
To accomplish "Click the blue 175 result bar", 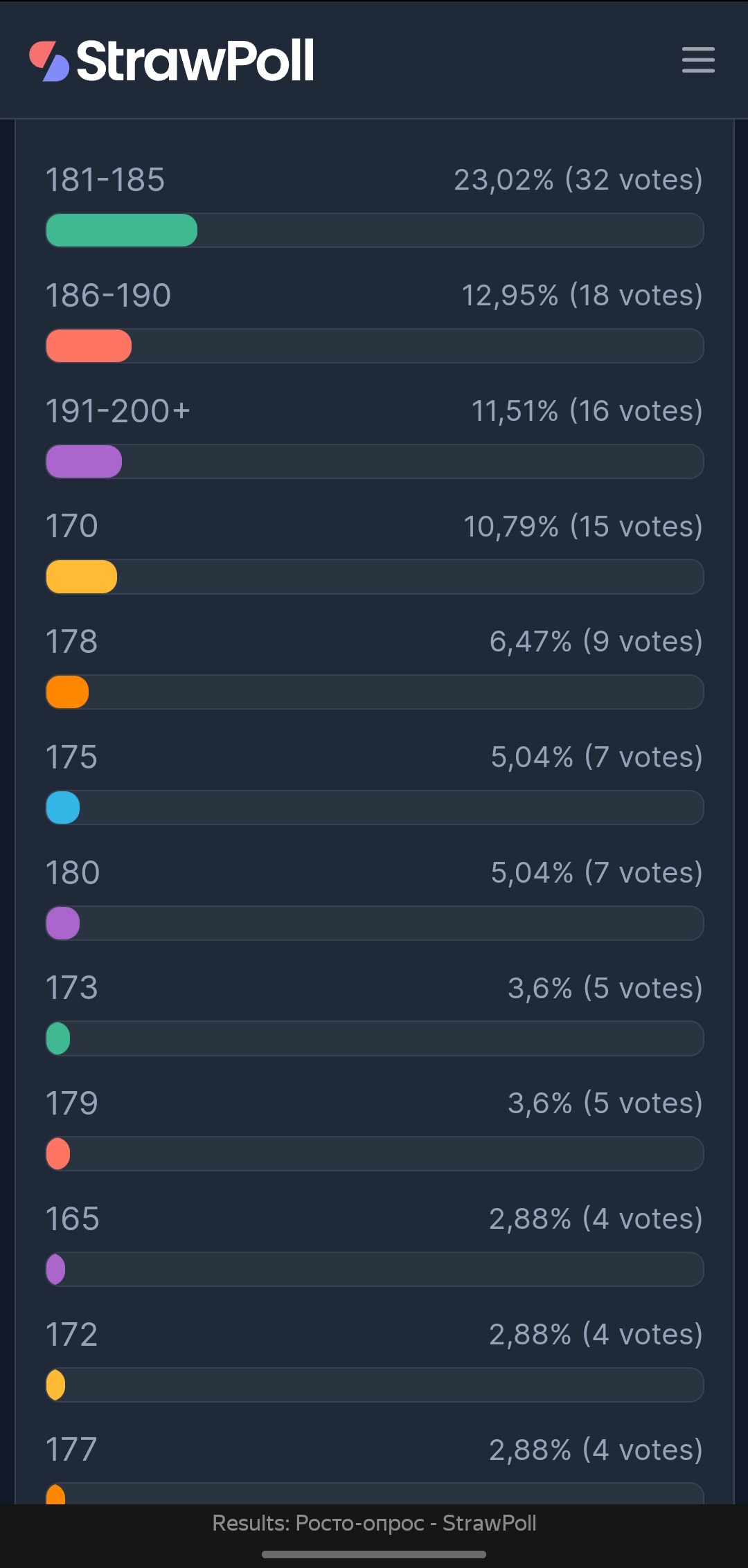I will point(63,808).
